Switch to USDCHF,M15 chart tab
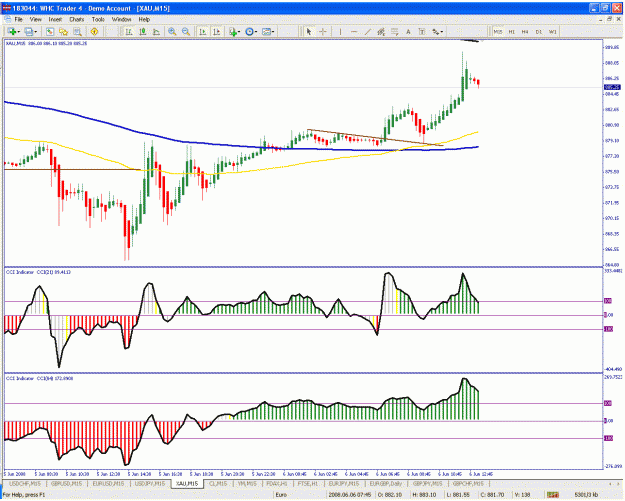 (25, 483)
